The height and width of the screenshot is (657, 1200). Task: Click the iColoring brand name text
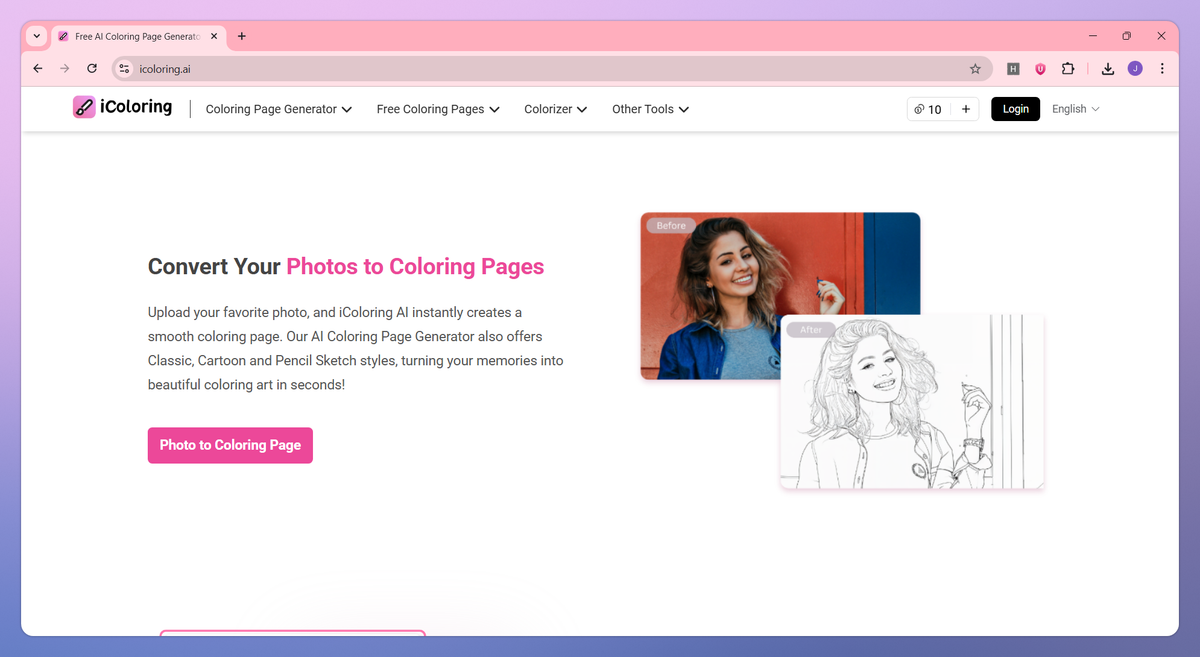(136, 107)
